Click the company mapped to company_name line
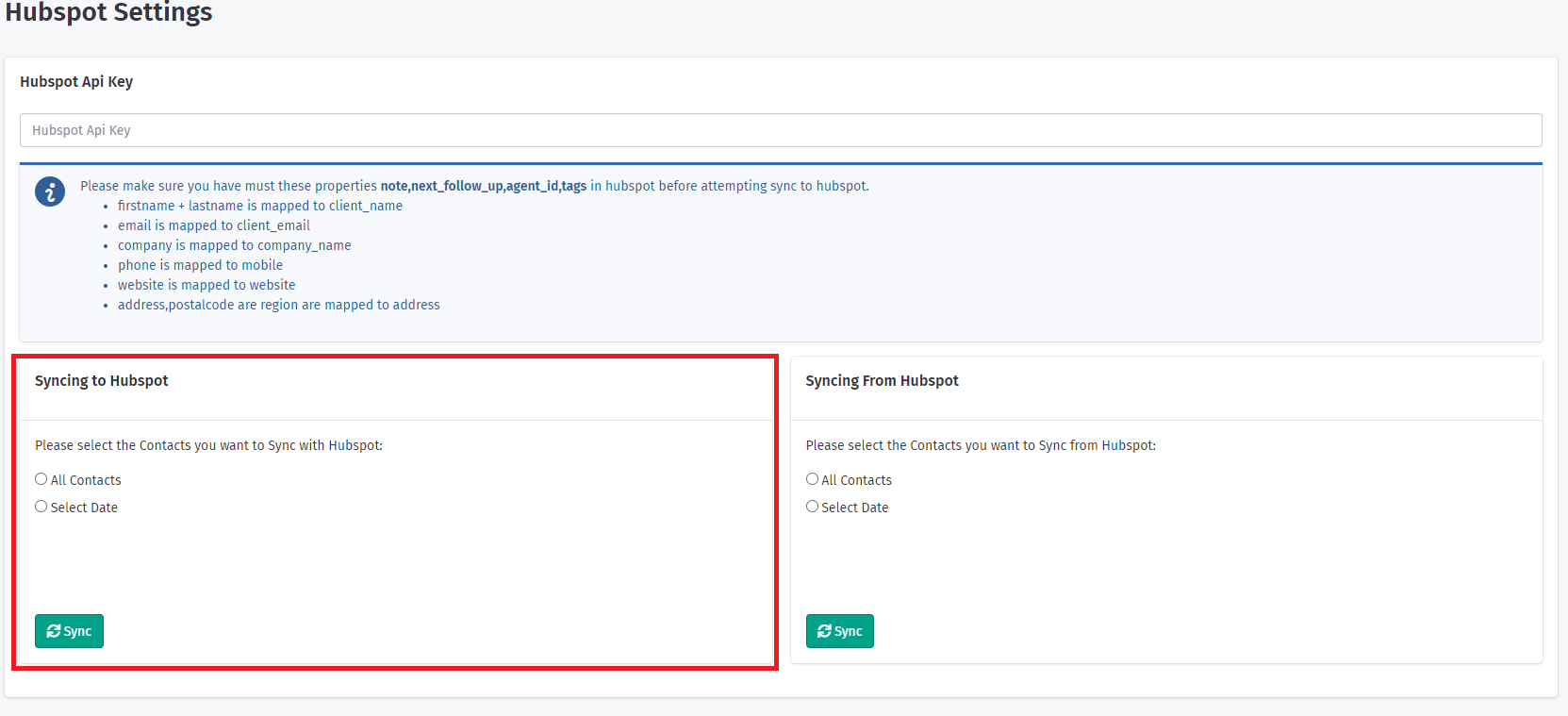1568x716 pixels. click(234, 245)
